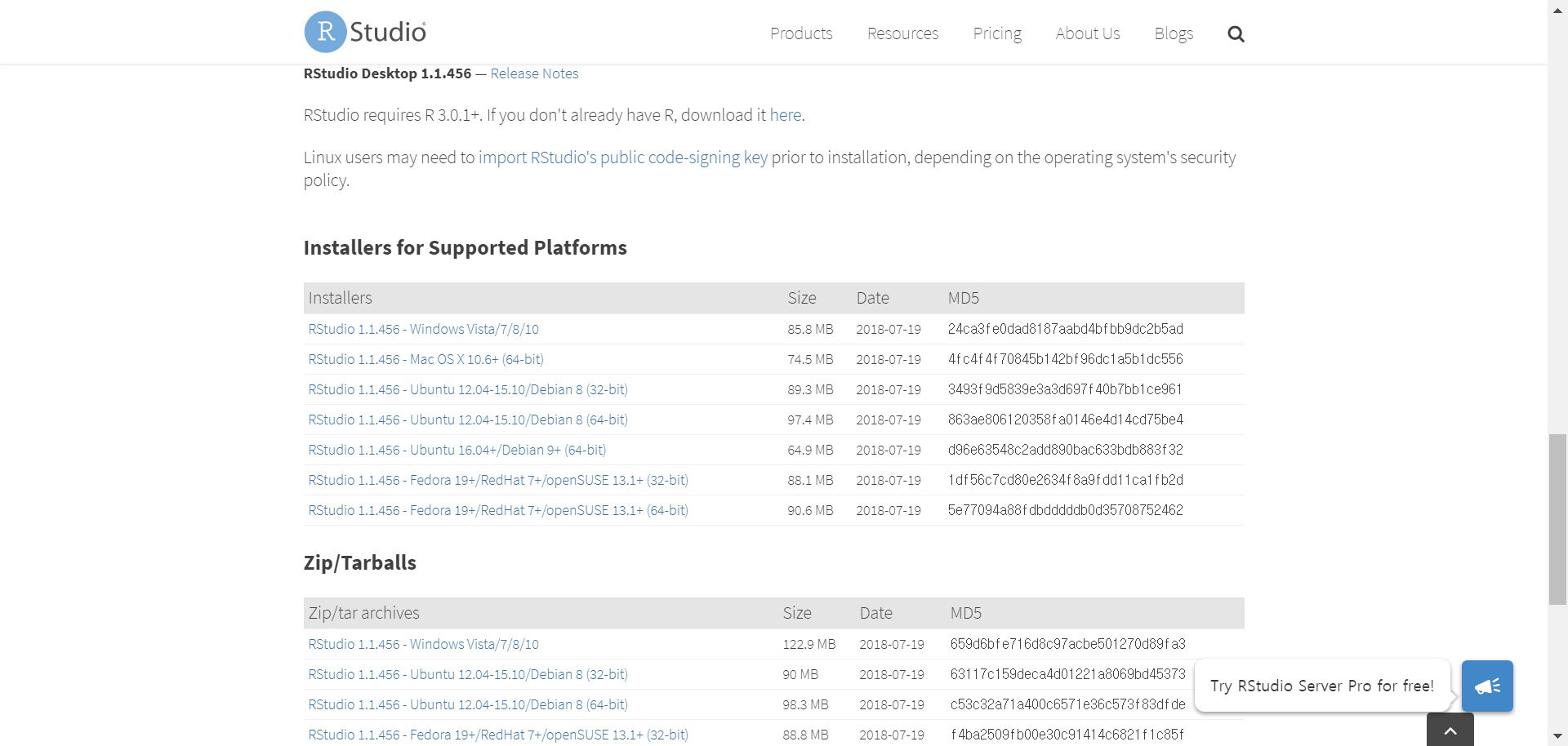Viewport: 1568px width, 746px height.
Task: Select MD5 hash 3493f9d5839e3a3d697f40b7bb1ce961
Action: [1065, 389]
